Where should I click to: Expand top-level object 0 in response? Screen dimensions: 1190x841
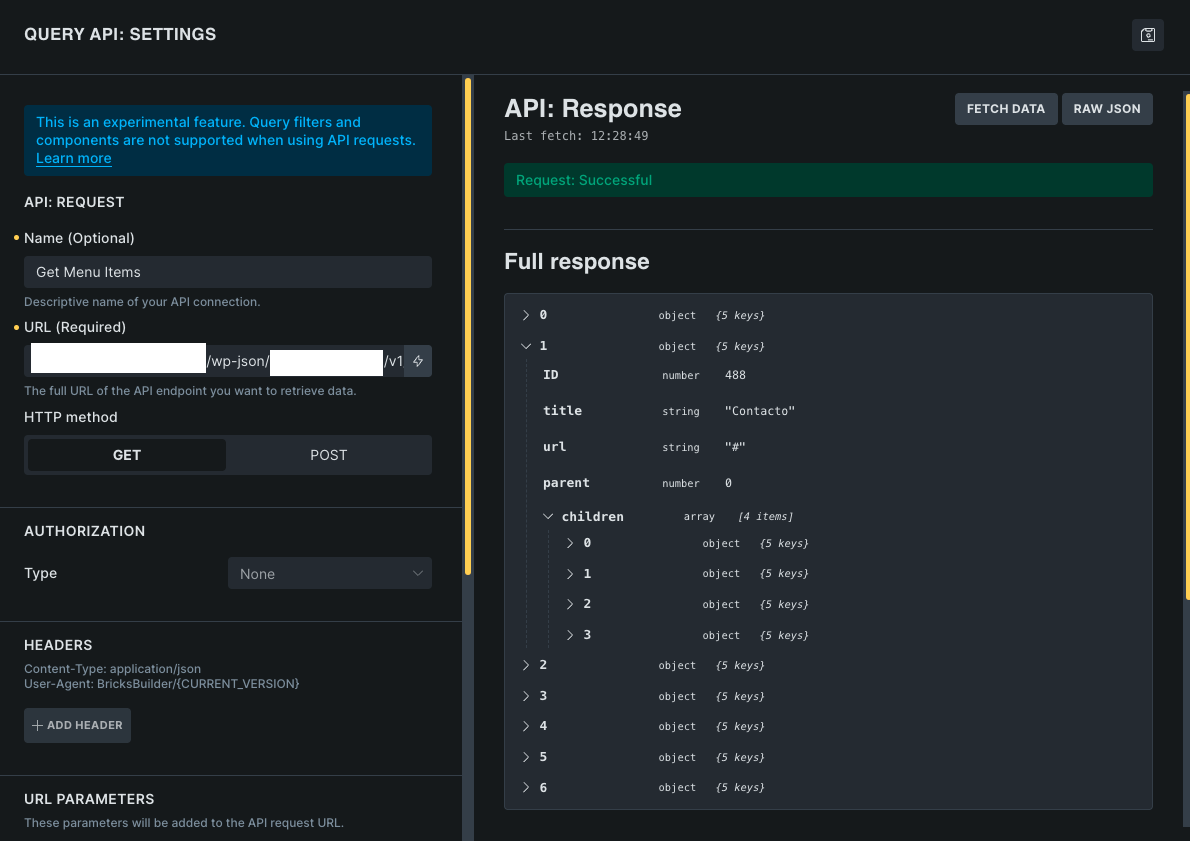(x=526, y=315)
